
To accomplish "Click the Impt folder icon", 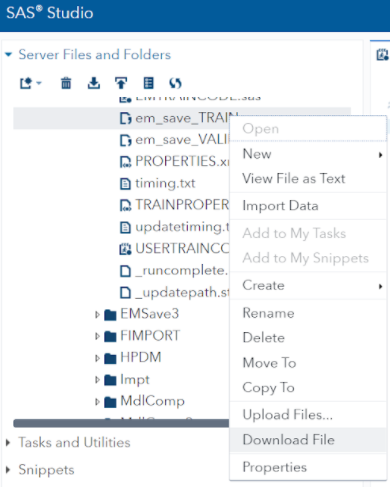I will tap(110, 380).
